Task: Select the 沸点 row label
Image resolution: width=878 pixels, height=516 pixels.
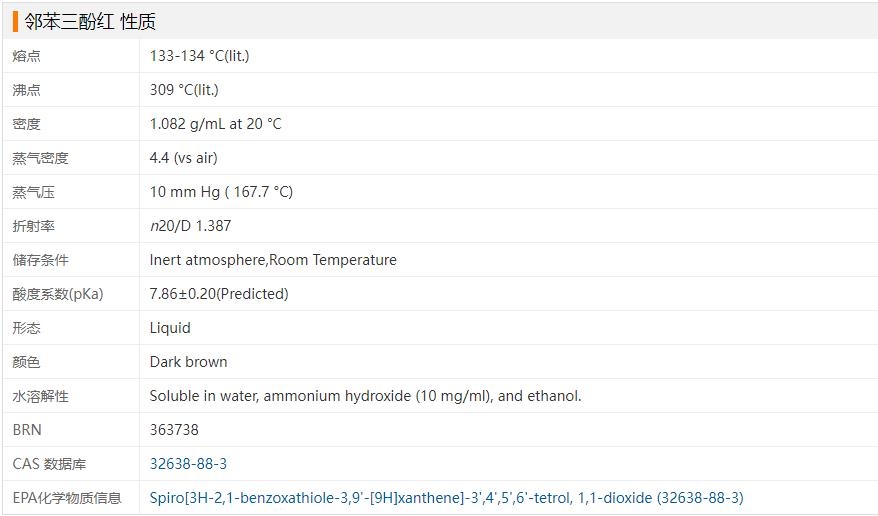Action: [27, 90]
